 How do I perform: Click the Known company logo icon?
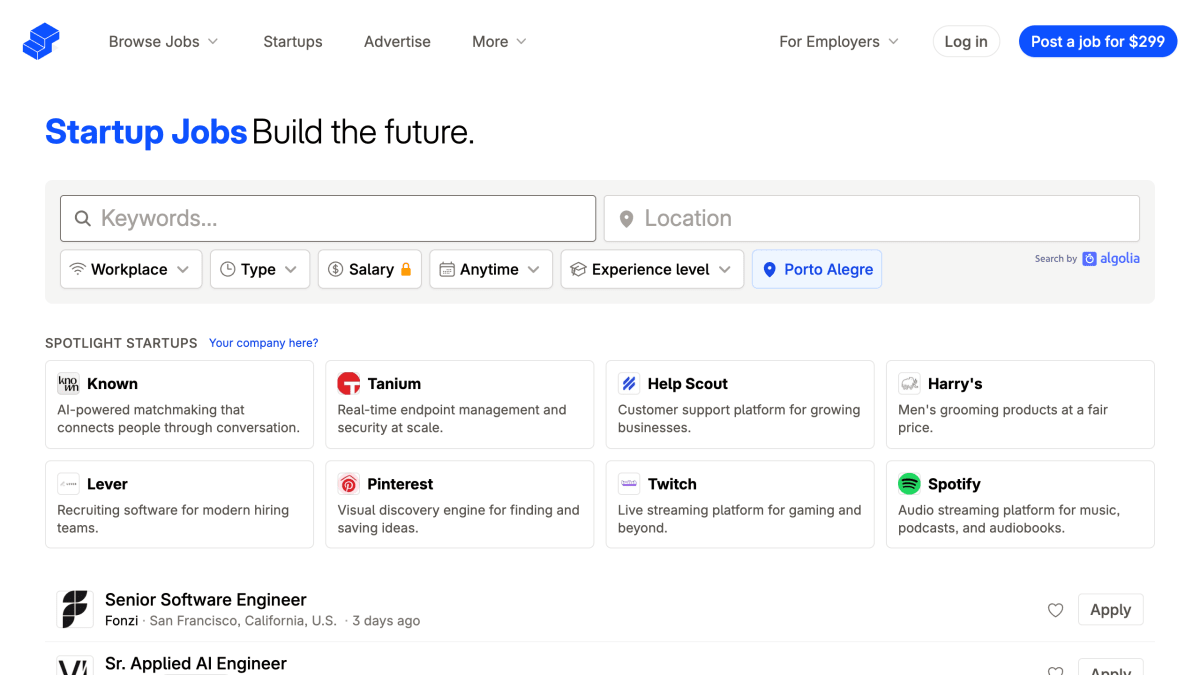(x=68, y=384)
